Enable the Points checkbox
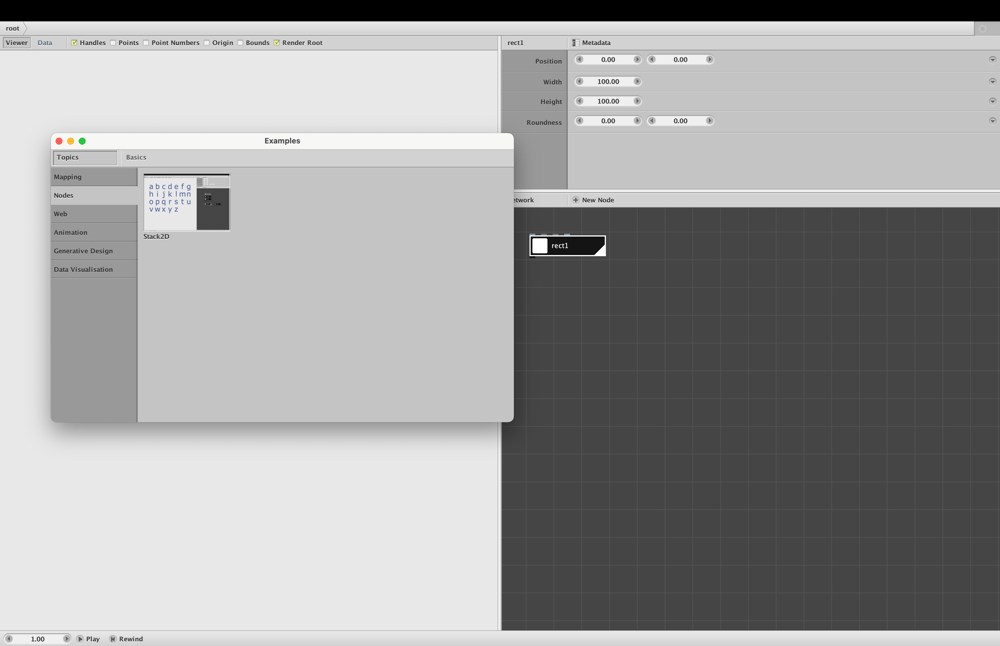This screenshot has width=1000, height=646. [x=113, y=43]
